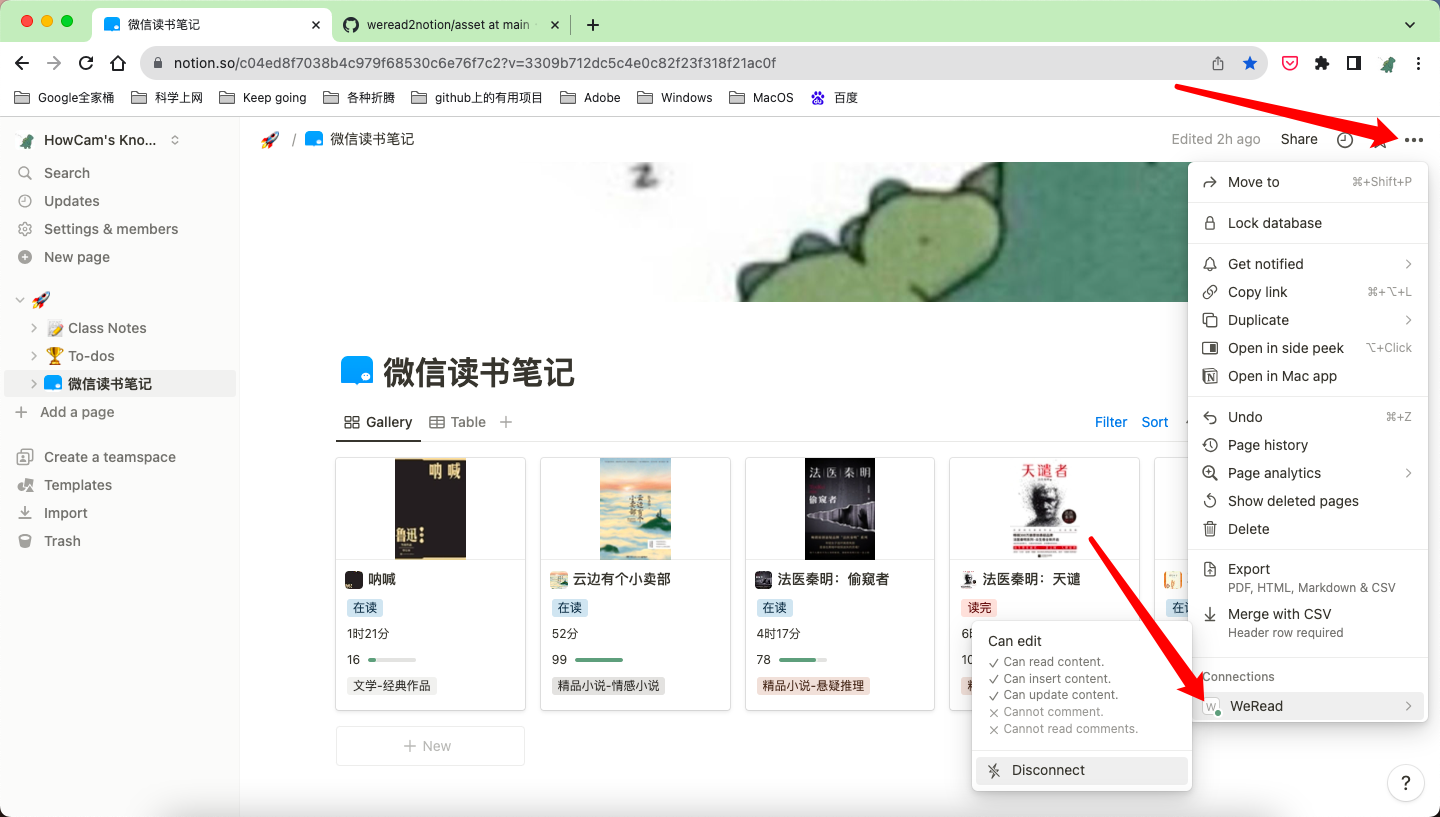This screenshot has width=1440, height=817.
Task: Open the Extensions puzzle icon
Action: coord(1322,63)
